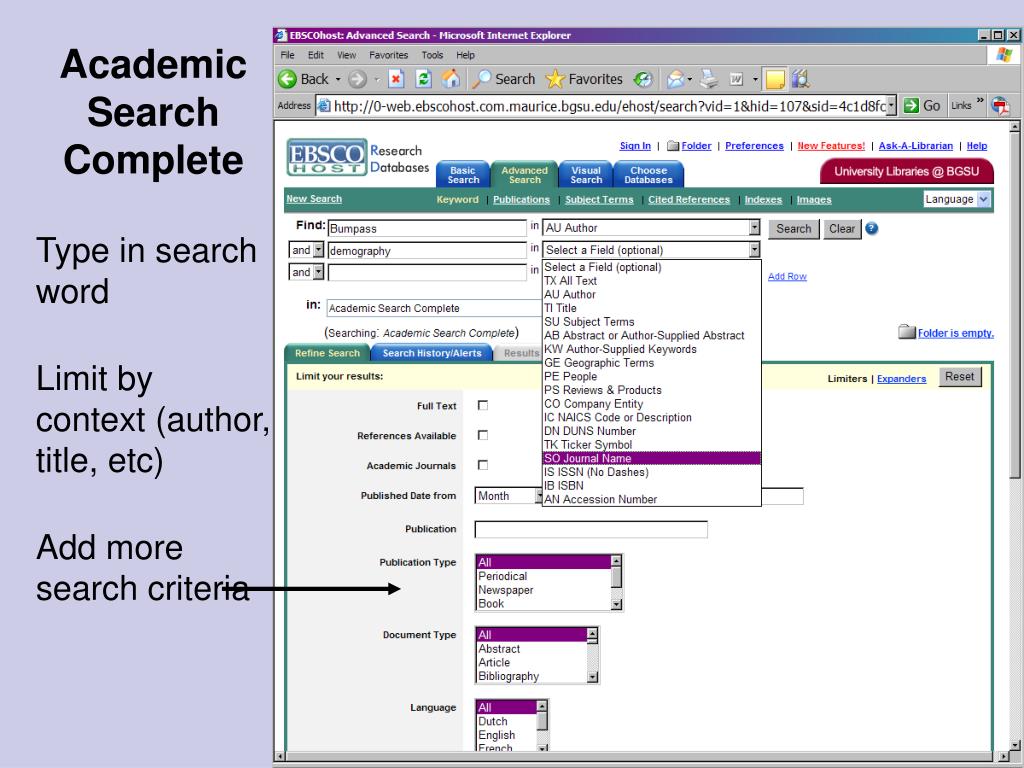Click the page vertical scrollbar thumb
The width and height of the screenshot is (1024, 768).
(x=1014, y=305)
